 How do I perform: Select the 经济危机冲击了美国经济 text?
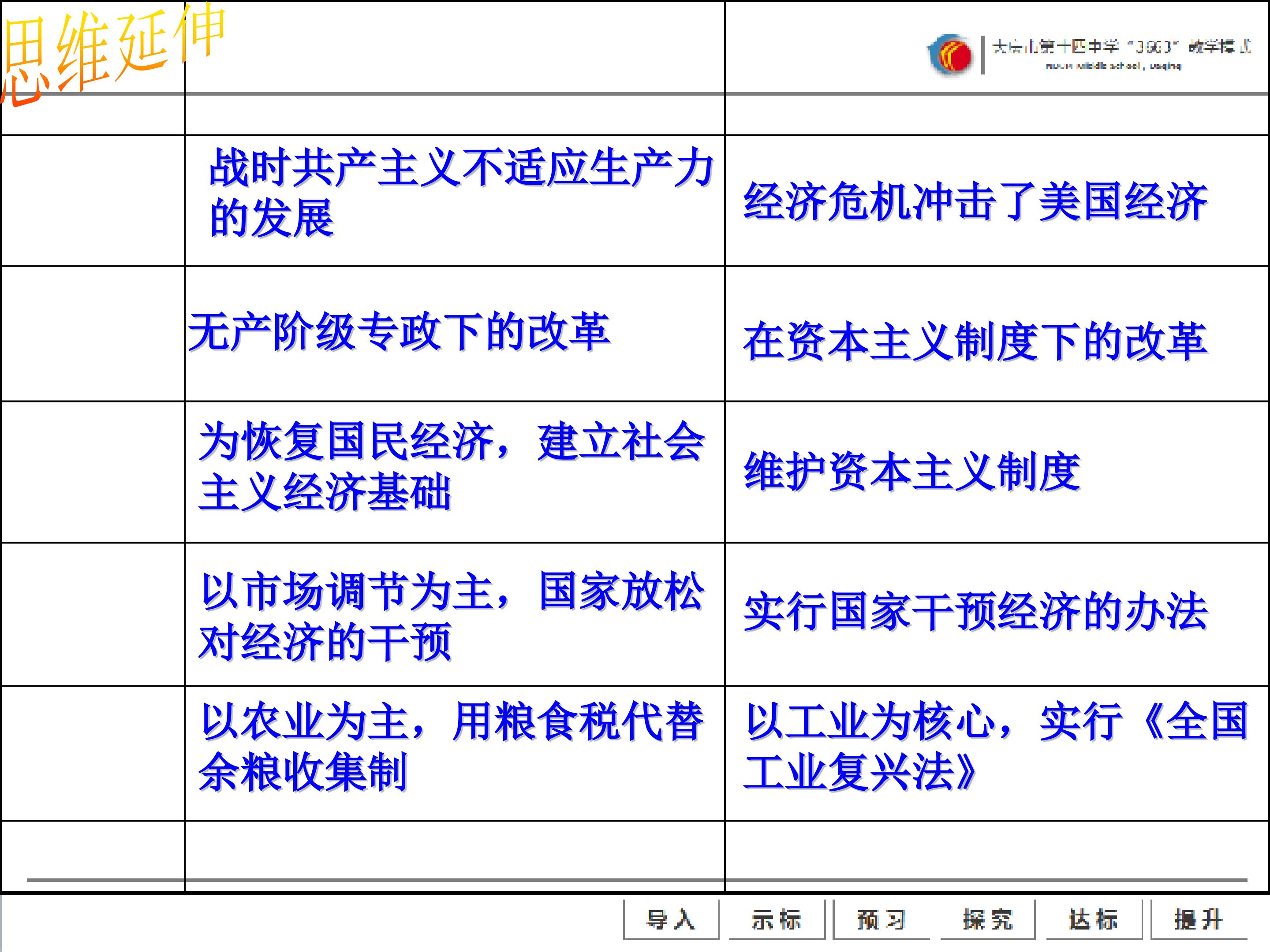[975, 202]
